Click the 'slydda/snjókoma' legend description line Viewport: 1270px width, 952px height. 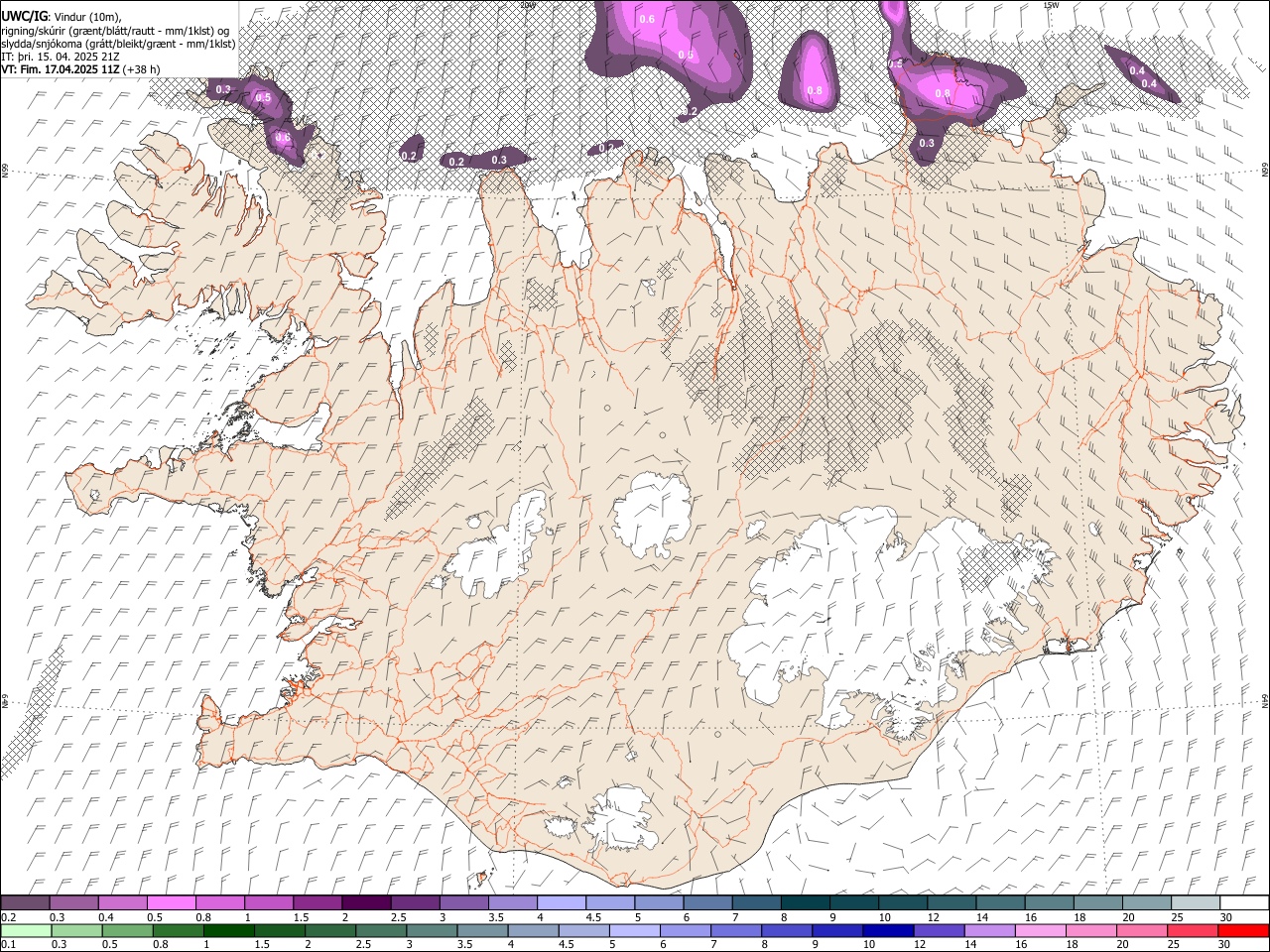coord(118,44)
